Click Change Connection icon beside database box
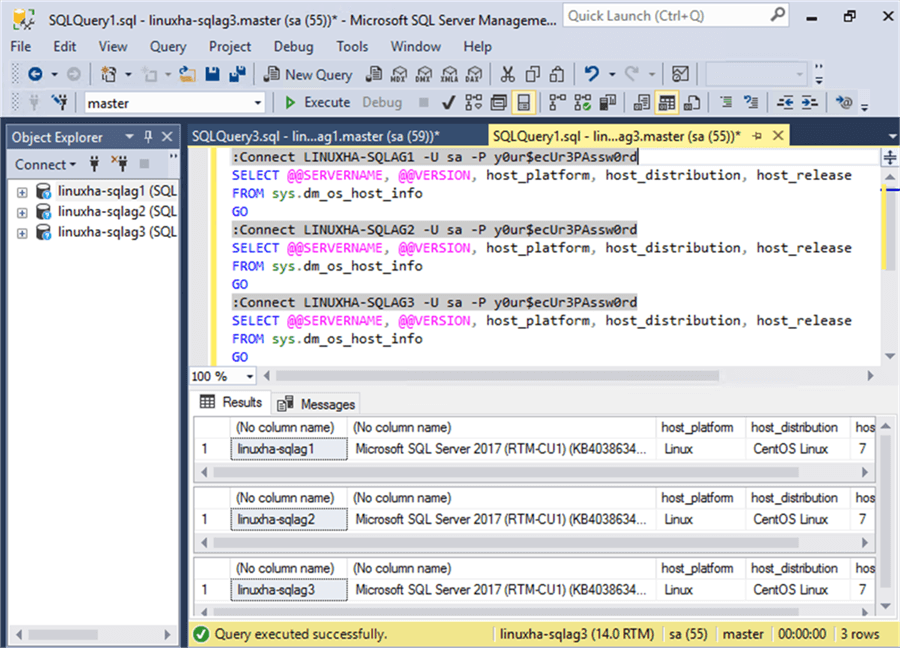Image resolution: width=900 pixels, height=648 pixels. click(59, 102)
